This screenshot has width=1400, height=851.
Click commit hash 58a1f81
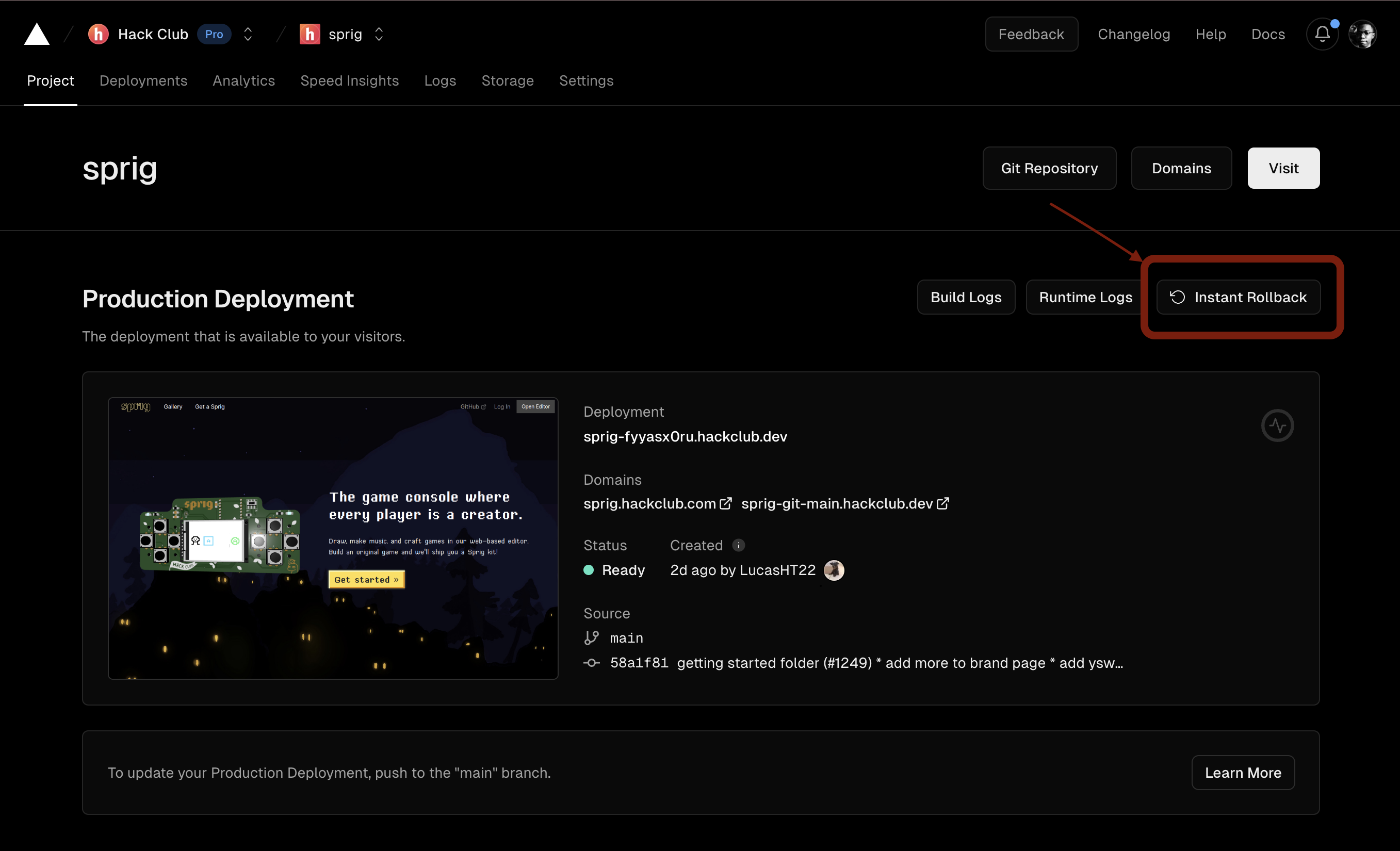(x=639, y=663)
